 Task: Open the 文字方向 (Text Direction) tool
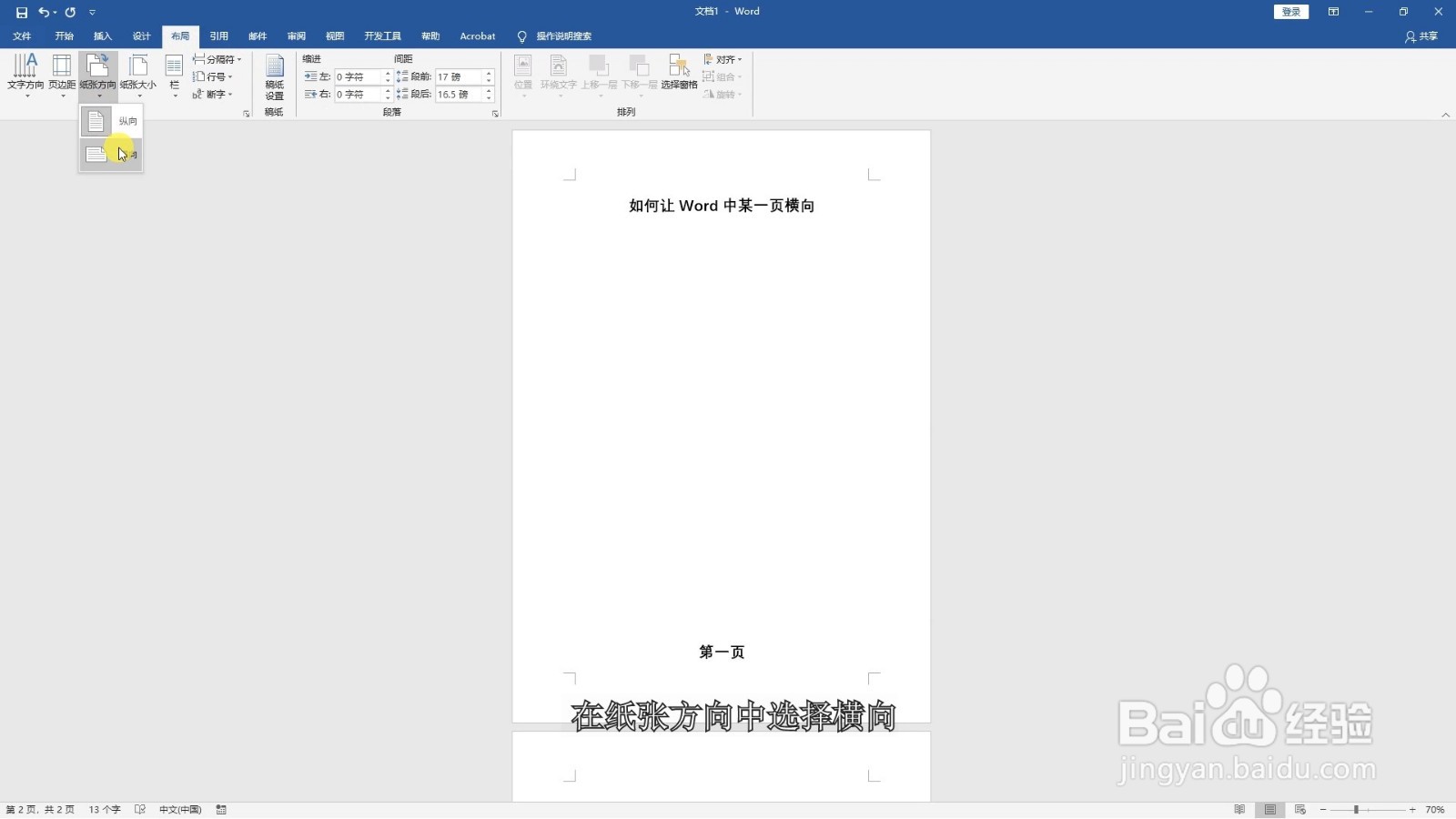pos(25,76)
